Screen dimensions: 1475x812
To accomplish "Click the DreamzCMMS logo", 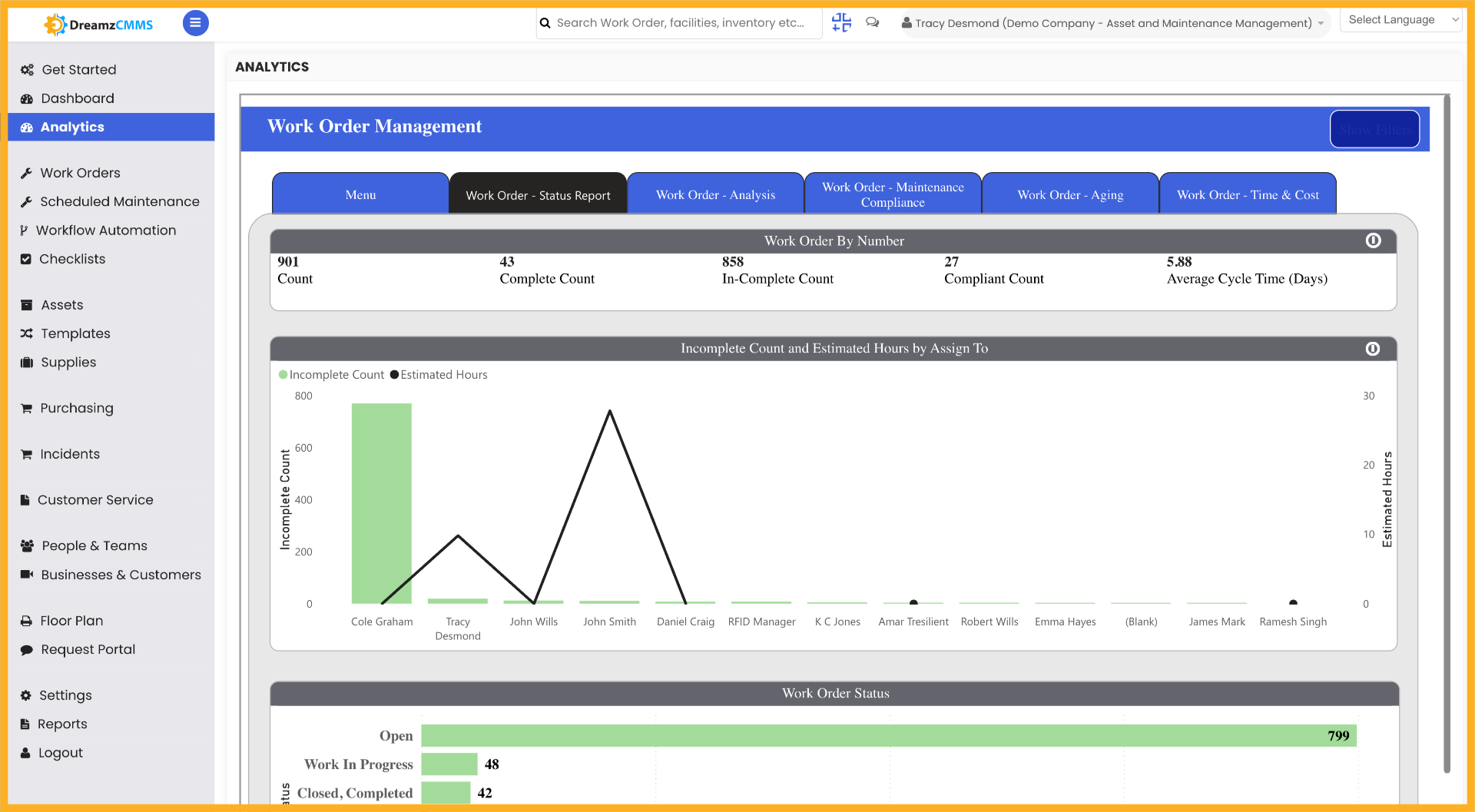I will click(98, 24).
